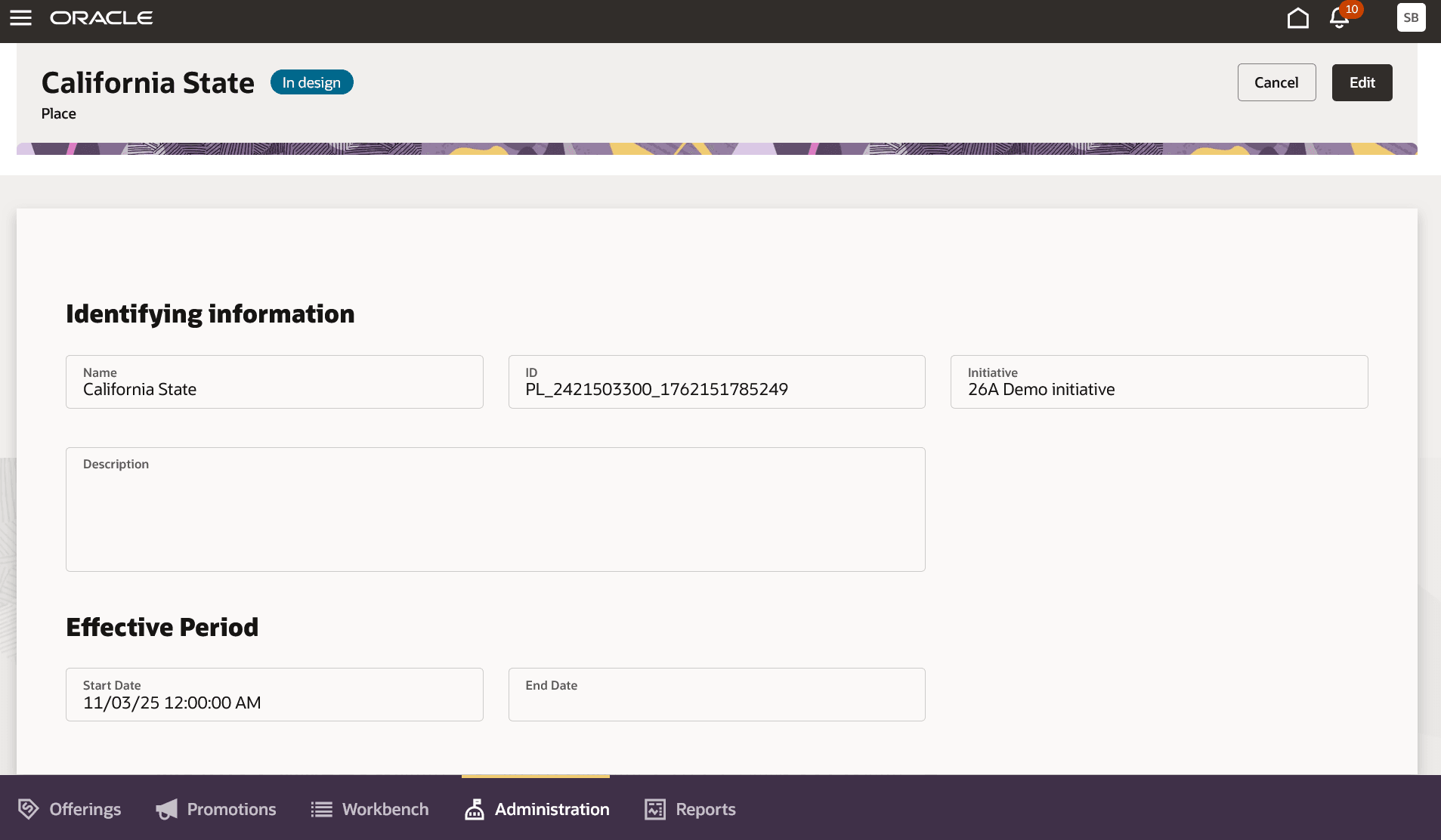Go to the Home icon
The image size is (1441, 840).
tap(1297, 17)
